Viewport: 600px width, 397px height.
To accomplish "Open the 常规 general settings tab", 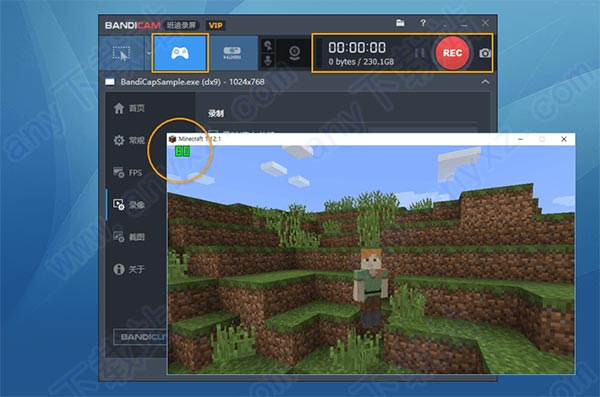I will pyautogui.click(x=129, y=141).
